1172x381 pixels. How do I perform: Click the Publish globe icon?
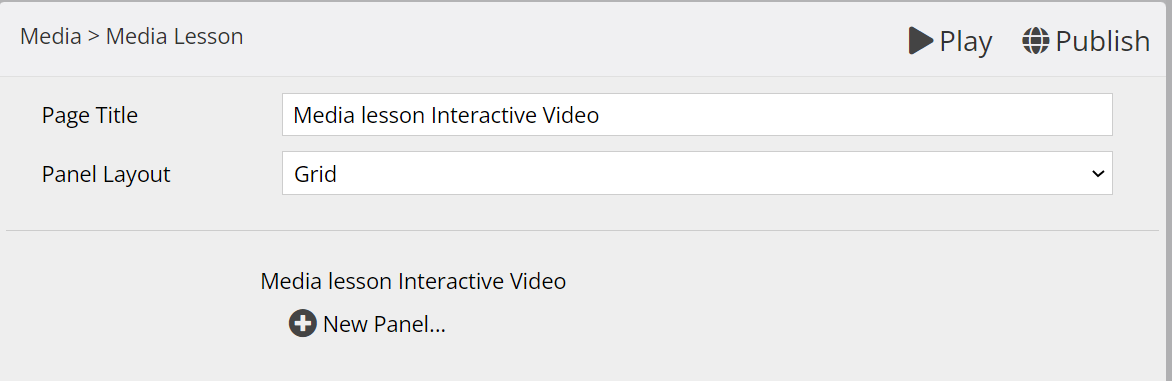pos(1036,40)
